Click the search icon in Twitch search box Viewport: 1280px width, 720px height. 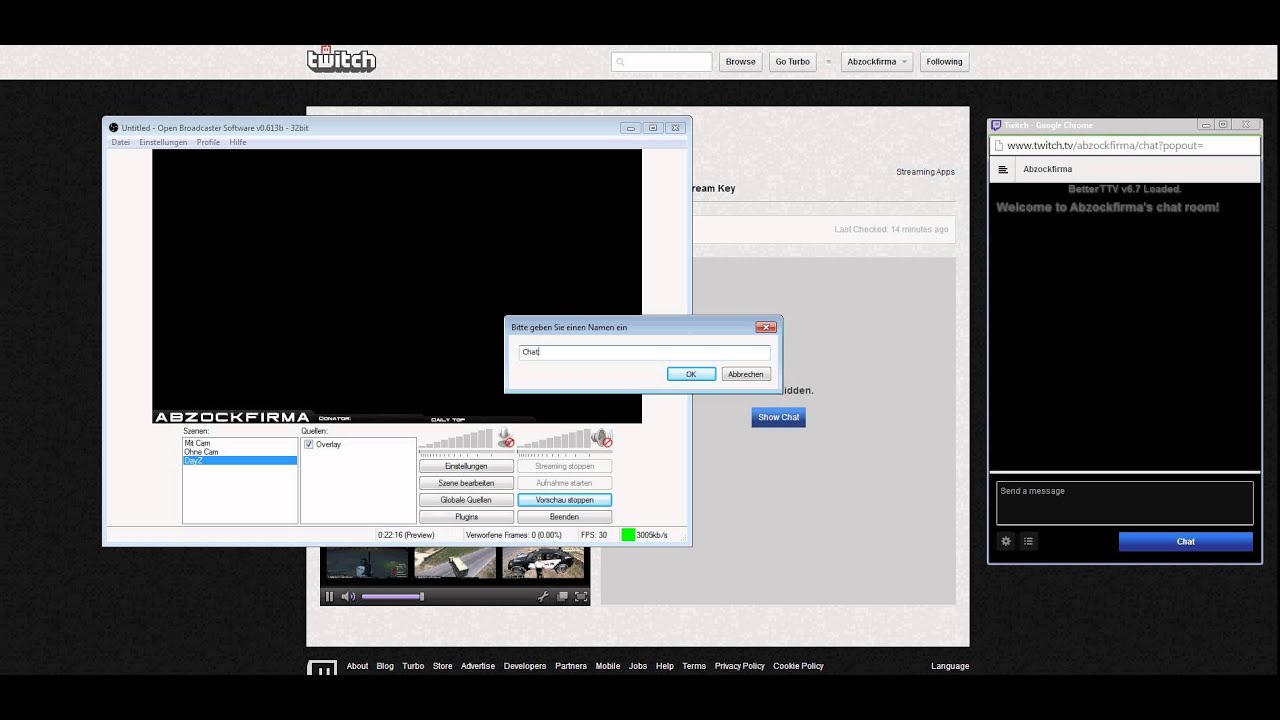(621, 62)
